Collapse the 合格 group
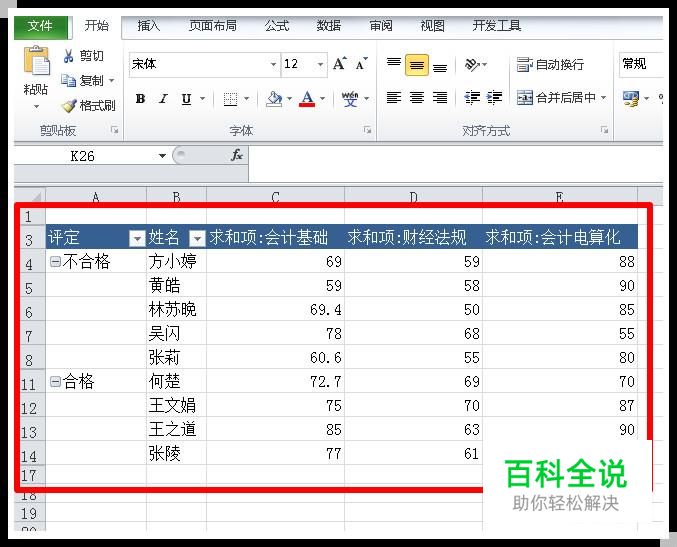The image size is (677, 547). (x=55, y=381)
